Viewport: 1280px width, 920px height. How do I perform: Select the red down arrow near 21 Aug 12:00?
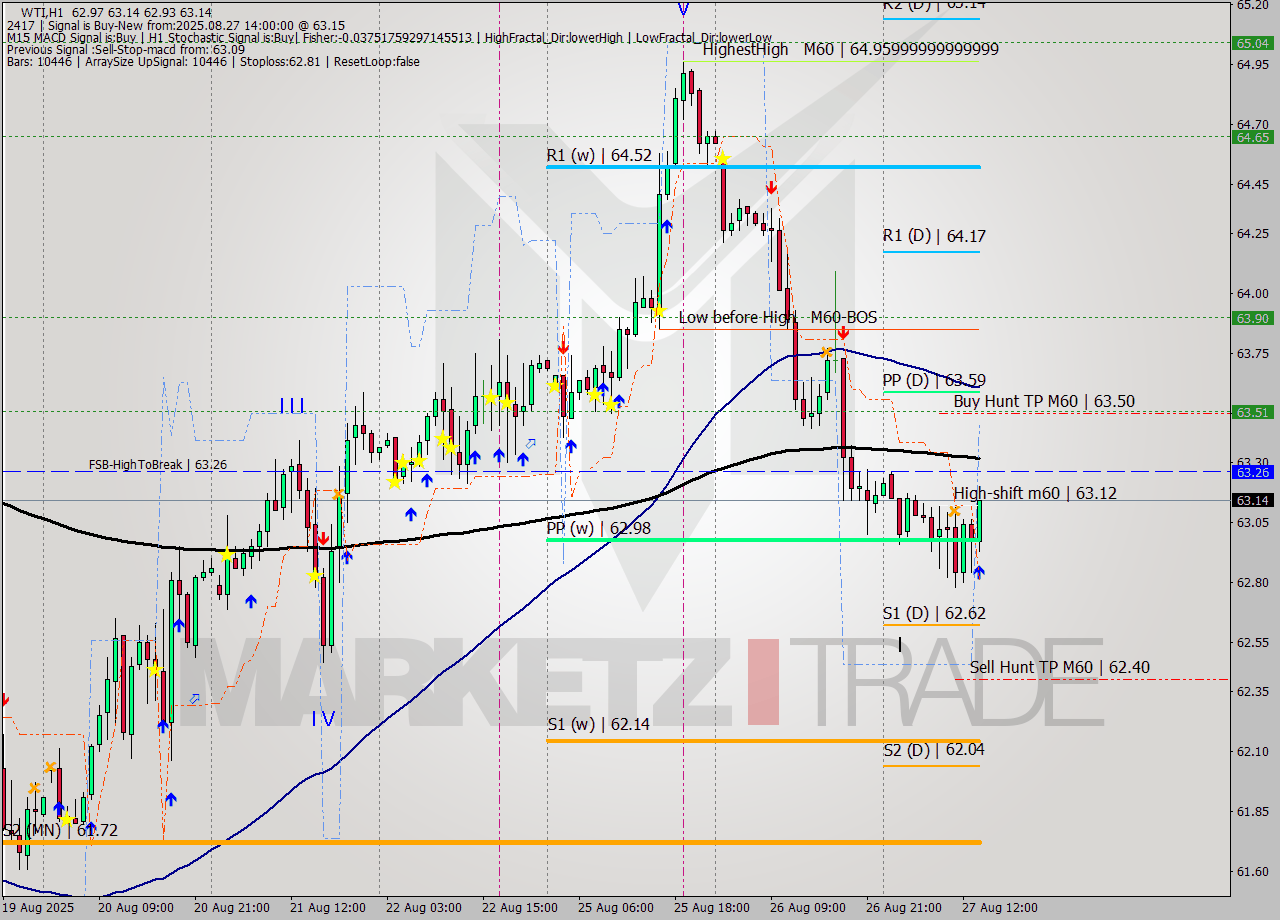point(323,539)
